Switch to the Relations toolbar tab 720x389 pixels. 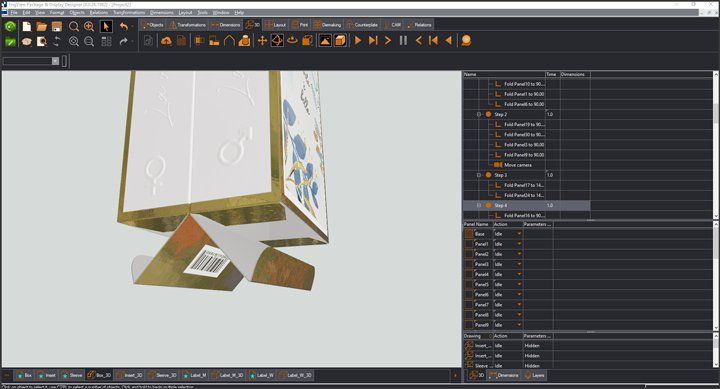420,25
